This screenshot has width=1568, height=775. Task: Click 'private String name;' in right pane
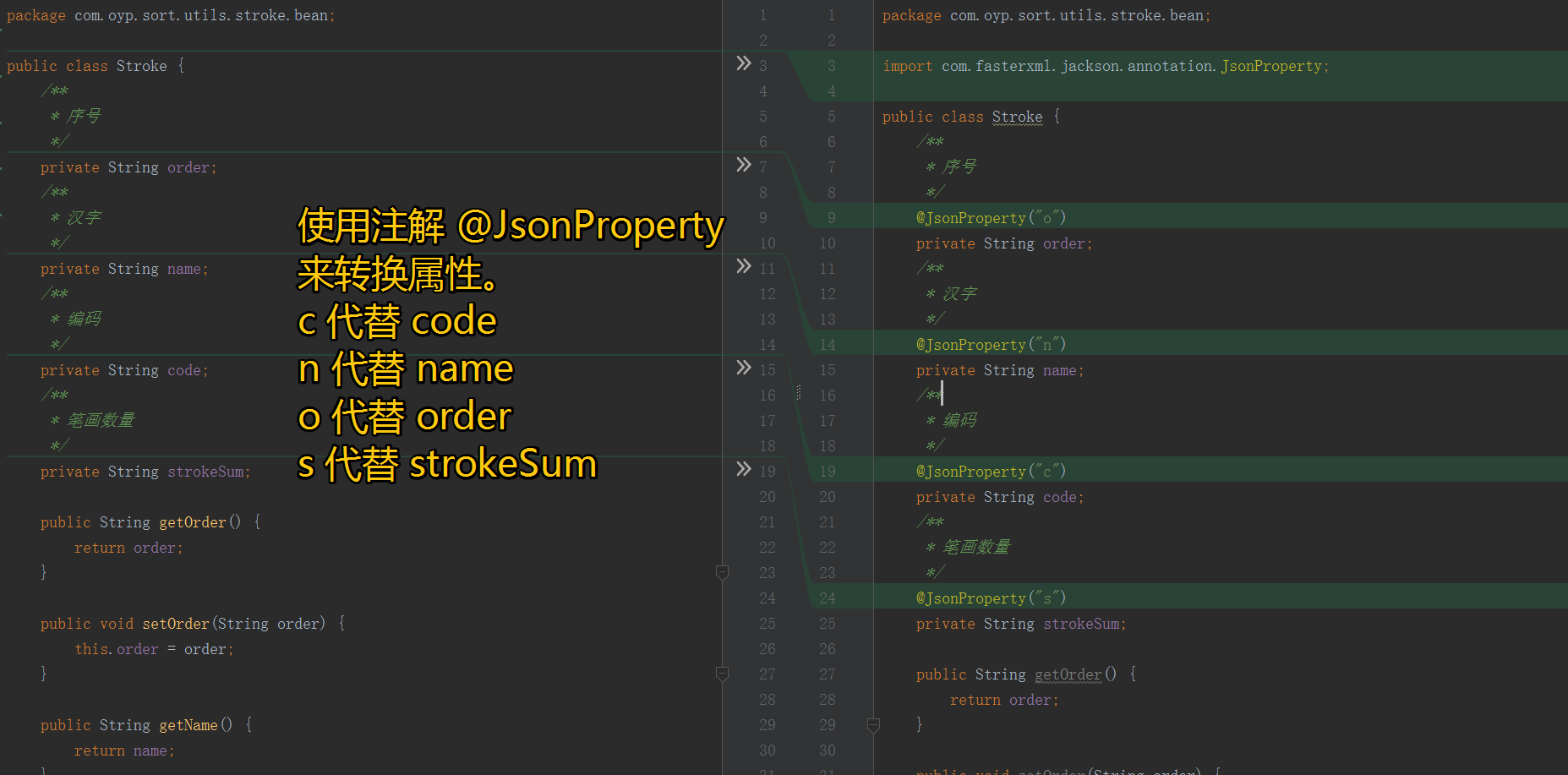1000,370
